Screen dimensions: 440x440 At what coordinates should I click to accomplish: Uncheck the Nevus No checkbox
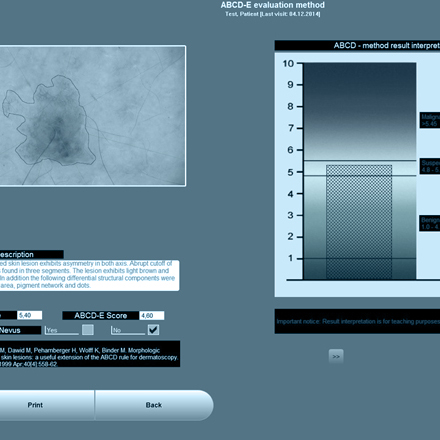[153, 330]
